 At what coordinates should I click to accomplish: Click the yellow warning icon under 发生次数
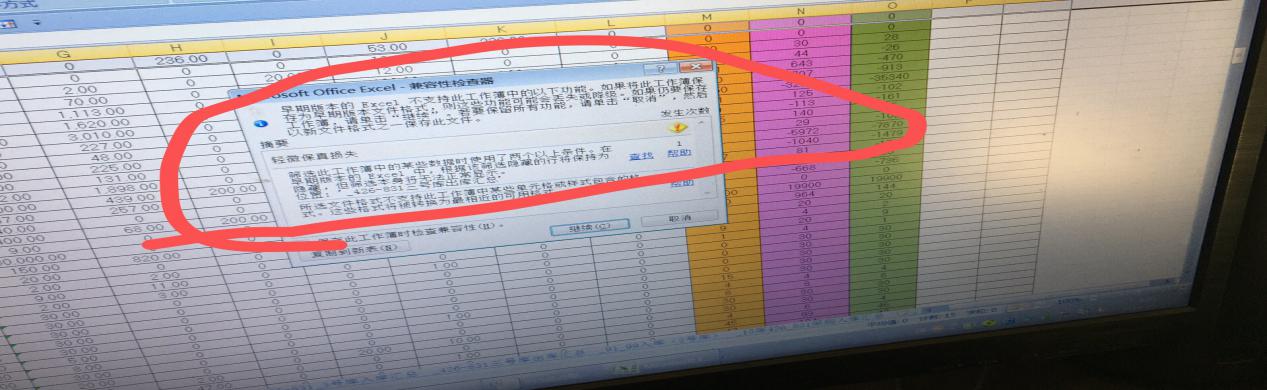[x=678, y=127]
